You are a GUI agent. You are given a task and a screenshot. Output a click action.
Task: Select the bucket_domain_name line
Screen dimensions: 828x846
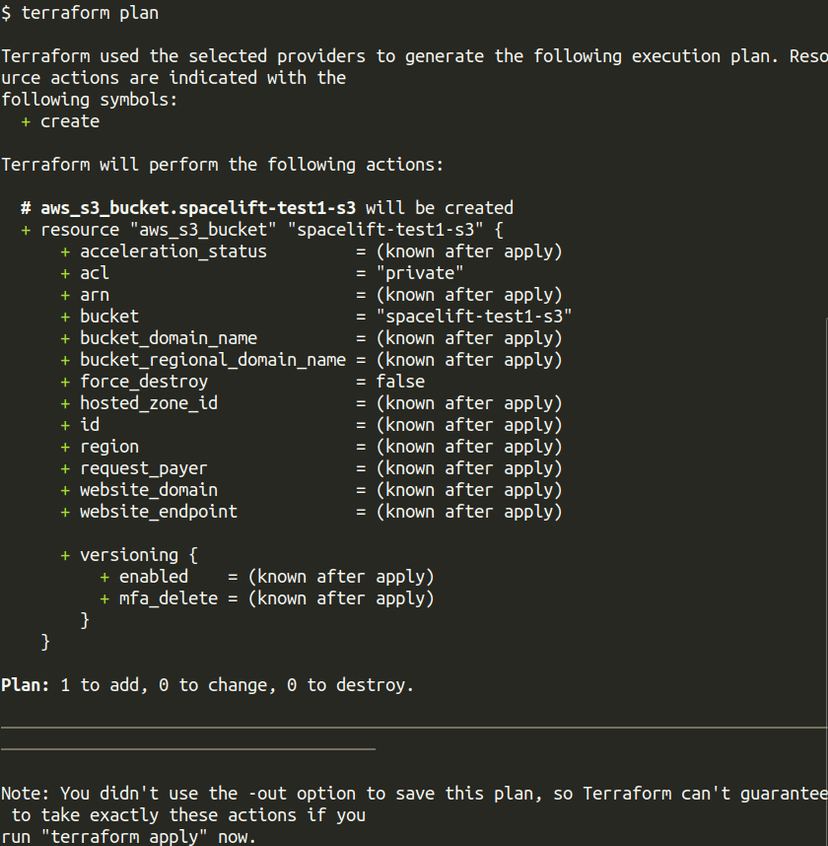(x=168, y=338)
